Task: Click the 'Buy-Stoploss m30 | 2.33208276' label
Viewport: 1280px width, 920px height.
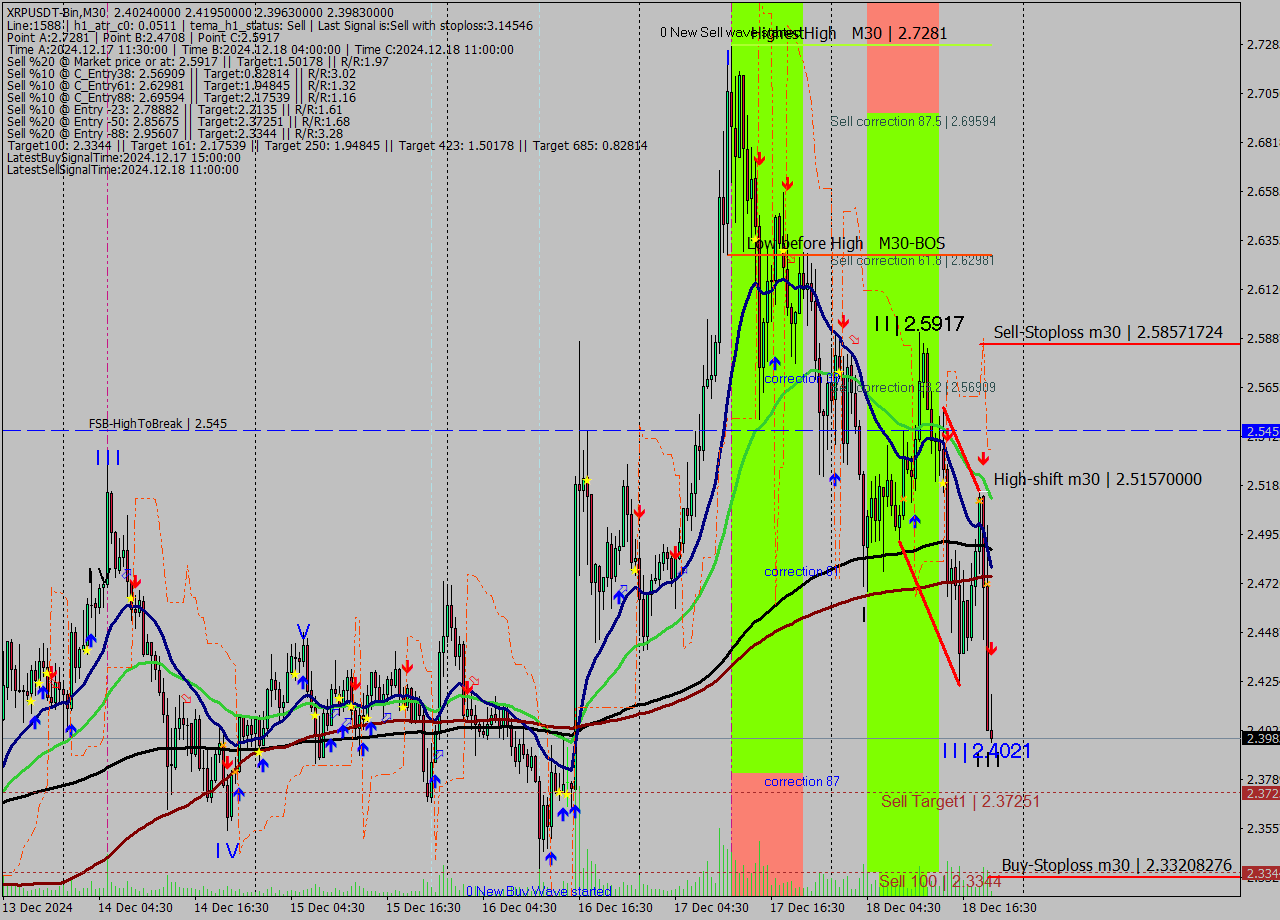Action: coord(1116,865)
